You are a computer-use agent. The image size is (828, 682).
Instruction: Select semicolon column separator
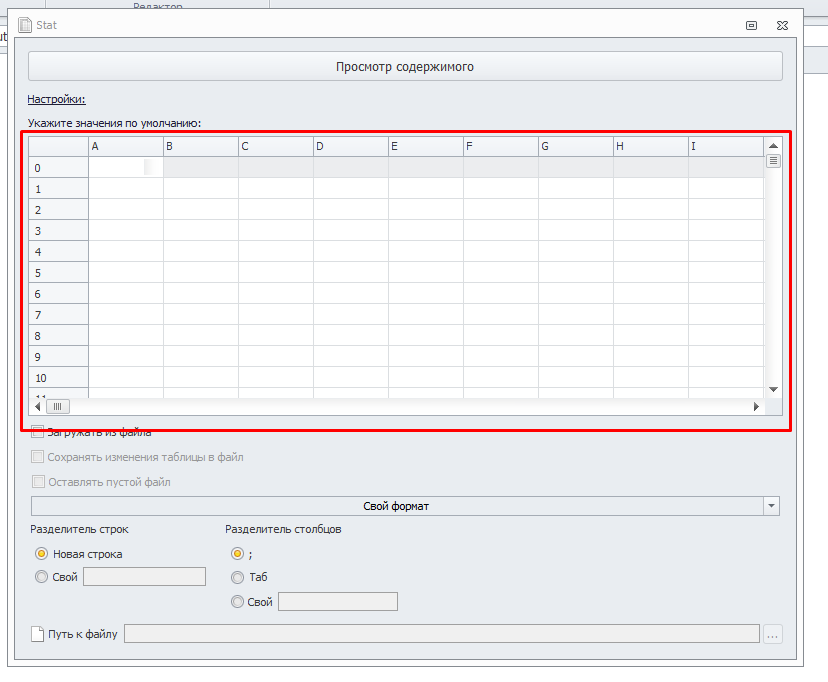[x=238, y=554]
